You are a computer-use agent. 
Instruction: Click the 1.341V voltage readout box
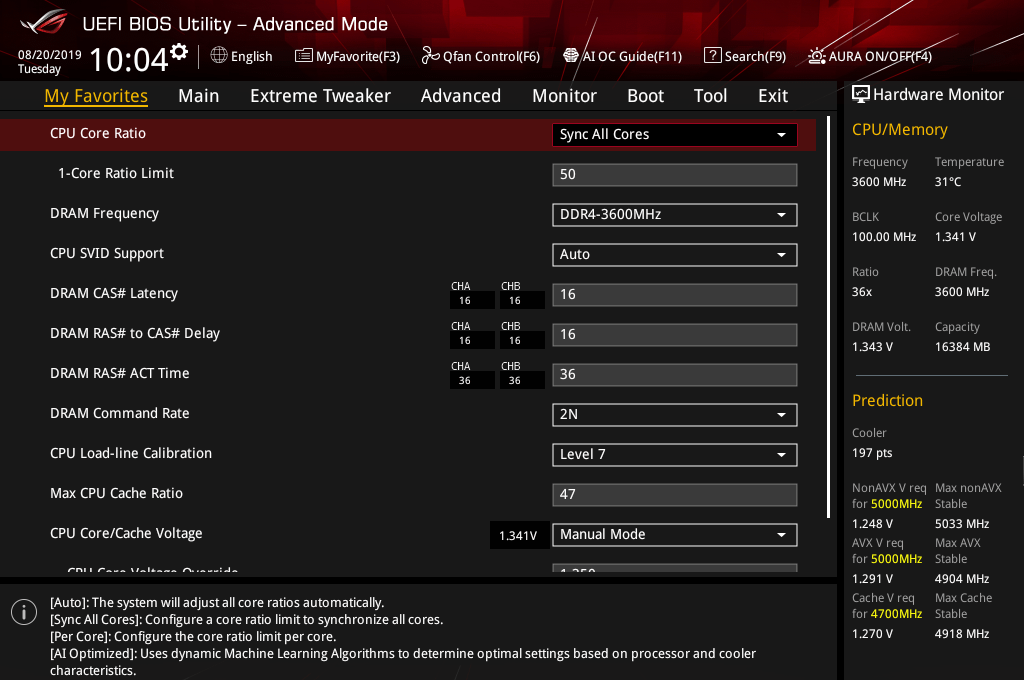(x=518, y=536)
